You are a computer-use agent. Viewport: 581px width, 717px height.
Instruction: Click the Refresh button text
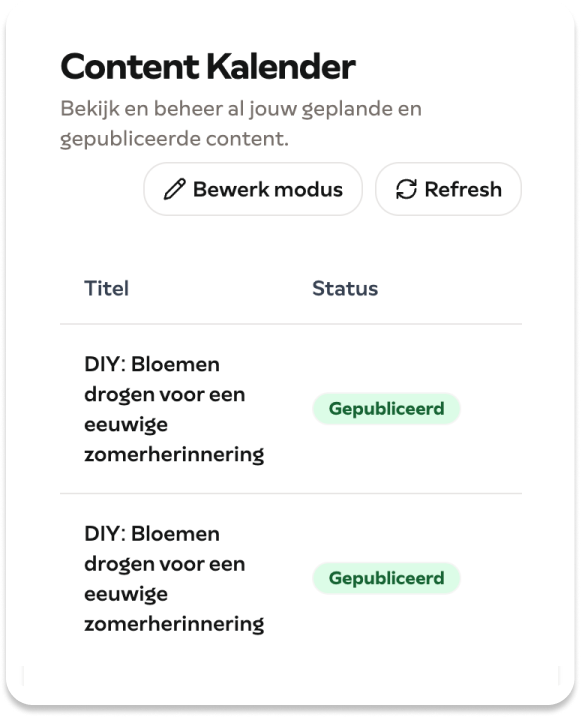click(463, 189)
